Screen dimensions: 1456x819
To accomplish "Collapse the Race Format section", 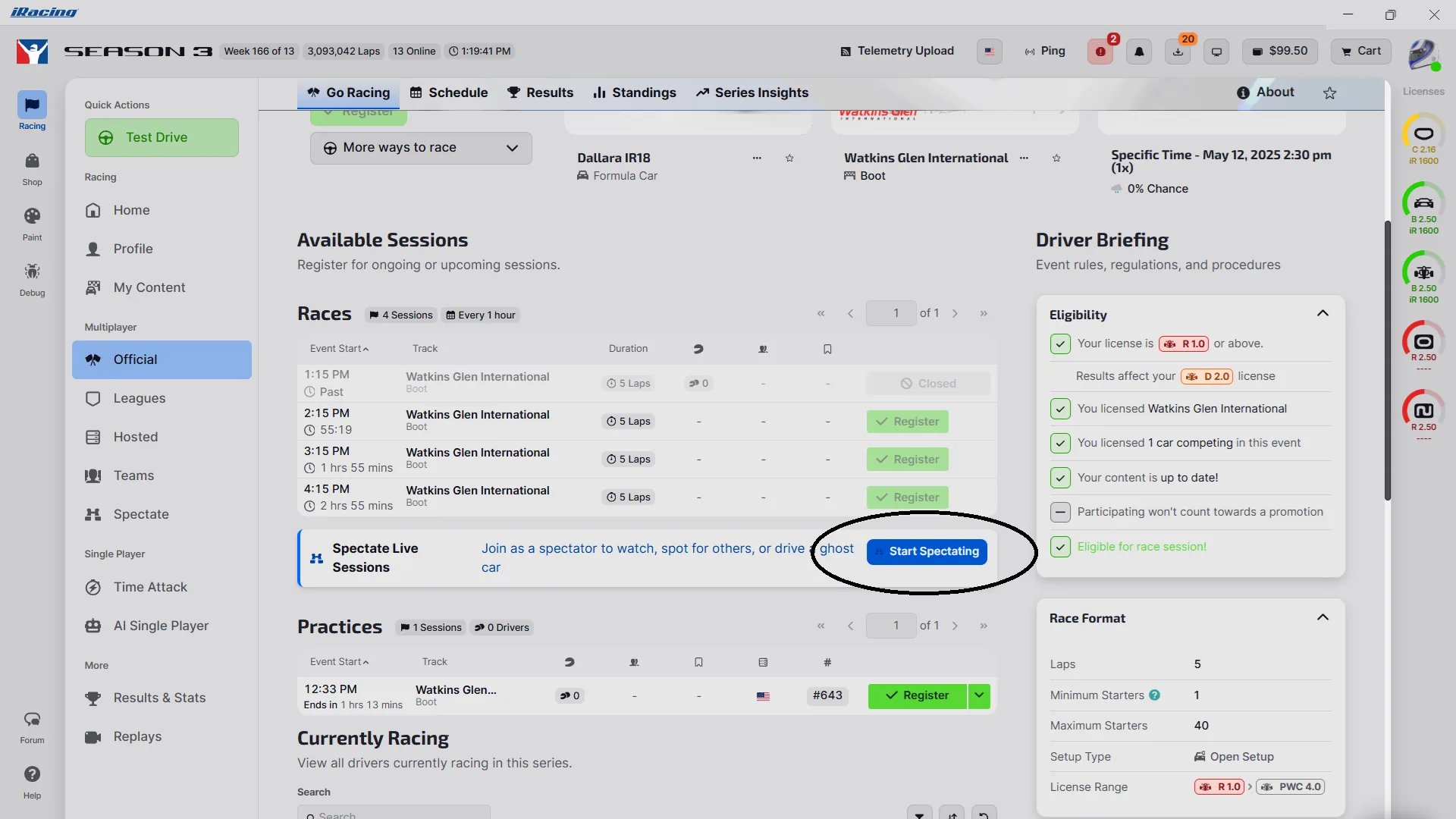I will (x=1323, y=617).
